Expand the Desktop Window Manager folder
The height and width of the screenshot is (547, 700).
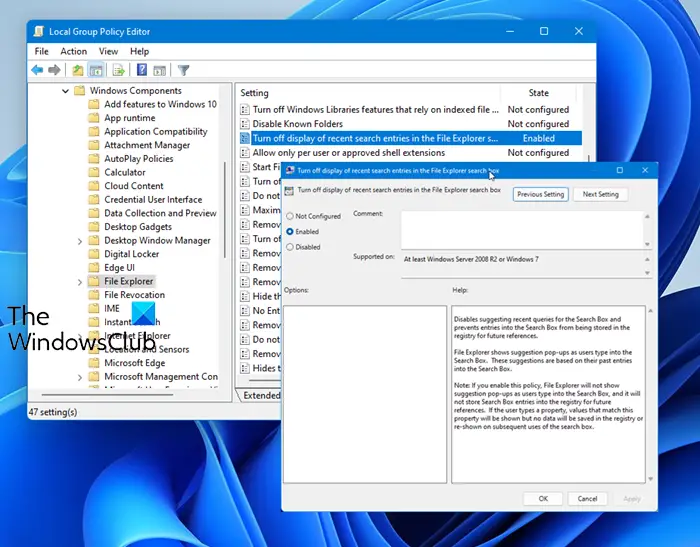coord(80,241)
